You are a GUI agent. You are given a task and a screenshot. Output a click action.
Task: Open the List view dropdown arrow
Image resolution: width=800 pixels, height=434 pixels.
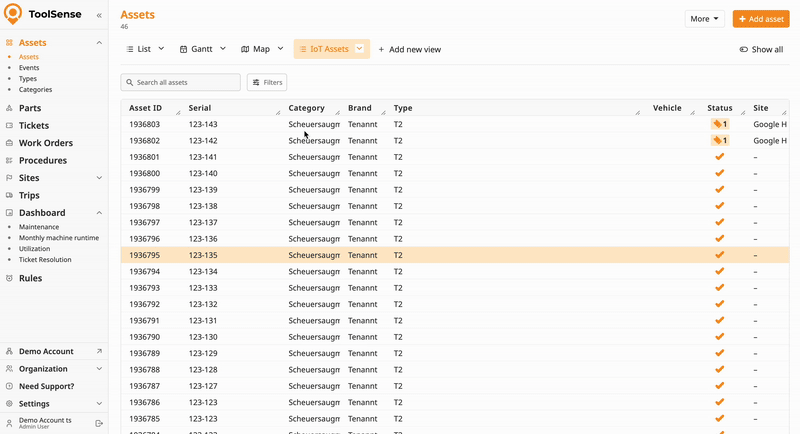tap(161, 49)
